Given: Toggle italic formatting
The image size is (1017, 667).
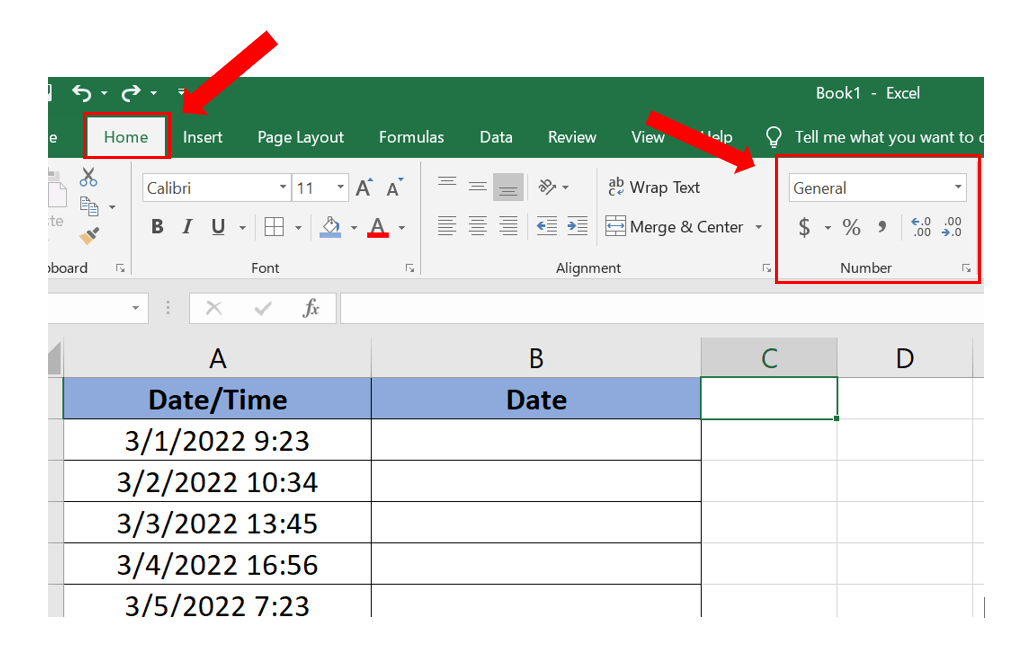Looking at the screenshot, I should click(x=187, y=227).
